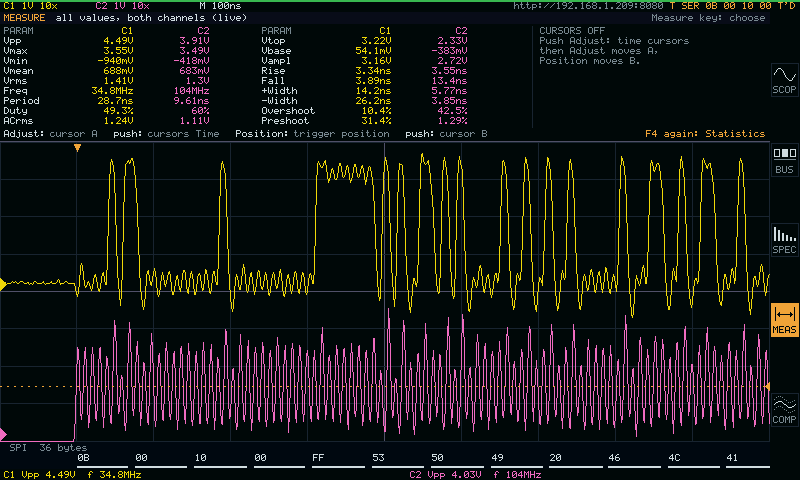The width and height of the screenshot is (800, 480).
Task: Click the 'push: cursors Time' hint
Action: click(x=166, y=134)
